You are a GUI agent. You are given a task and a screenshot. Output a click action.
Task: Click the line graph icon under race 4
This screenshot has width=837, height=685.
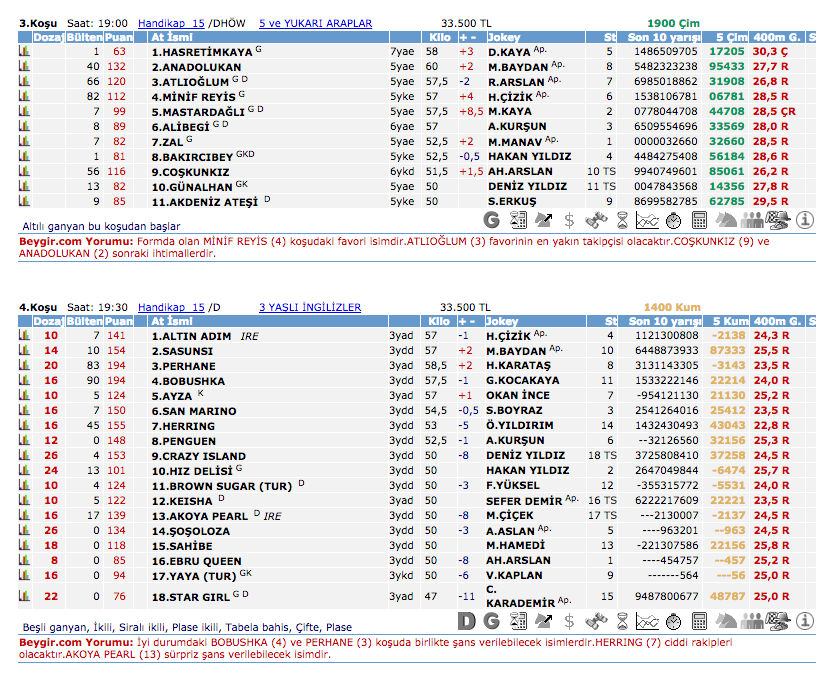(x=648, y=621)
